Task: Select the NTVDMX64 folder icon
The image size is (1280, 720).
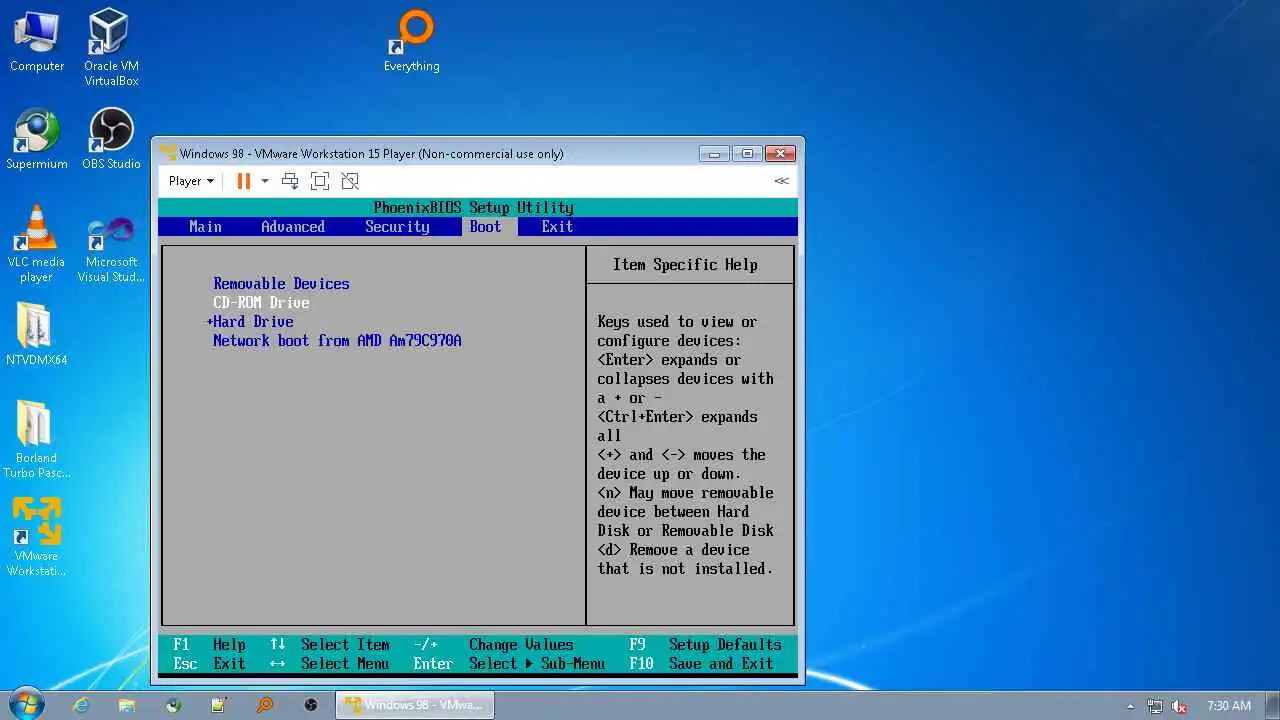Action: pyautogui.click(x=37, y=335)
